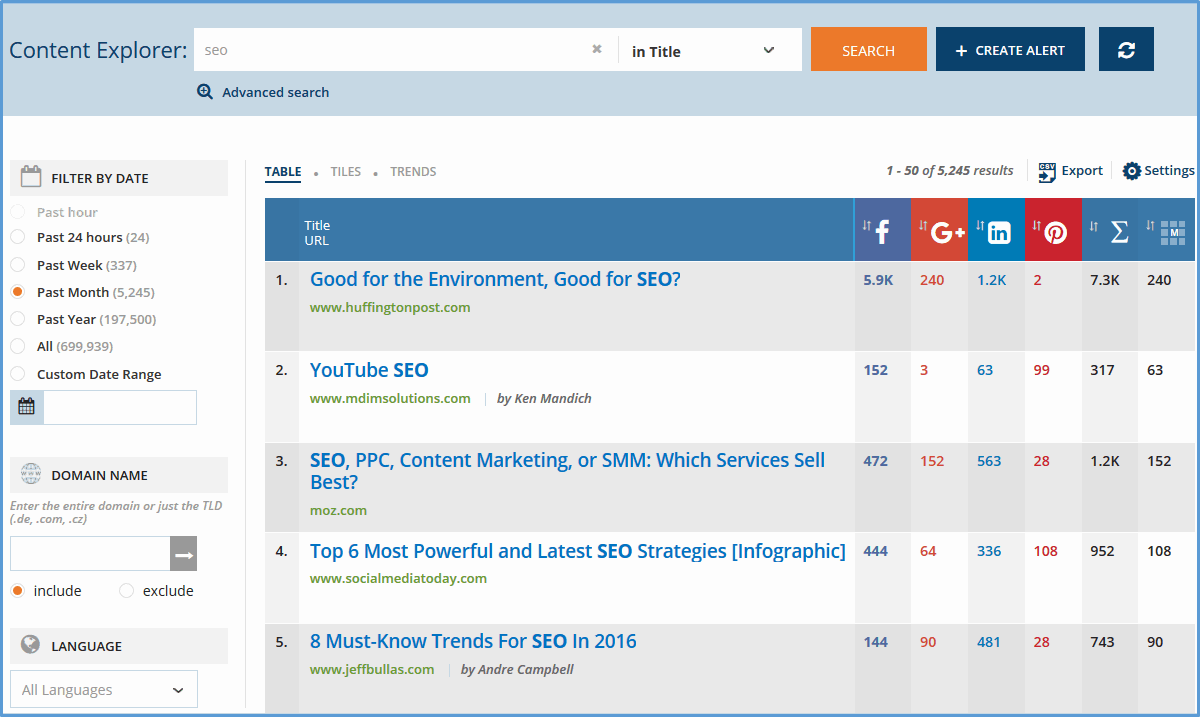Screen dimensions: 1200x717
Task: Click the orange SEARCH button
Action: [869, 49]
